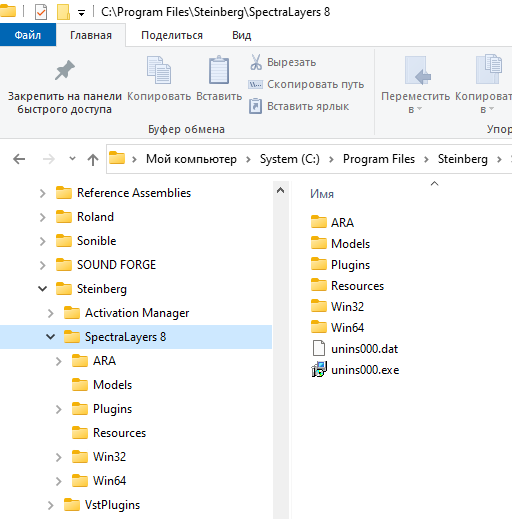
Task: Expand the VstPlugins tree node
Action: 50,505
